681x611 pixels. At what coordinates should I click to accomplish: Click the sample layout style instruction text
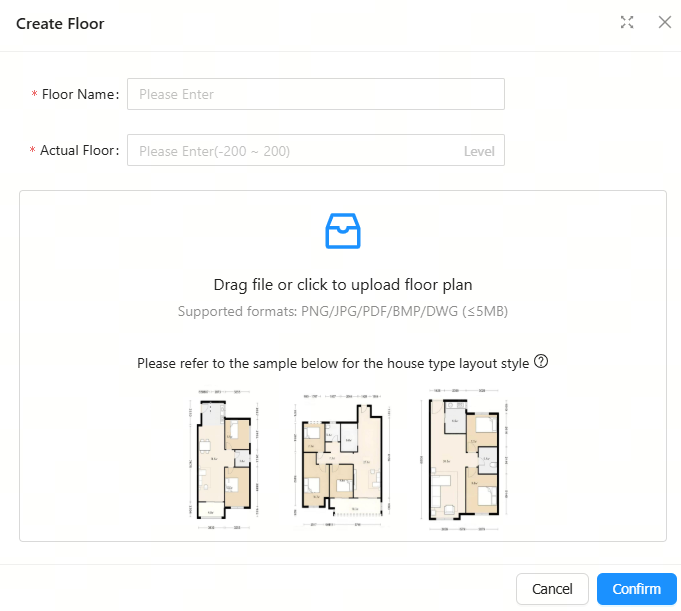pyautogui.click(x=333, y=363)
